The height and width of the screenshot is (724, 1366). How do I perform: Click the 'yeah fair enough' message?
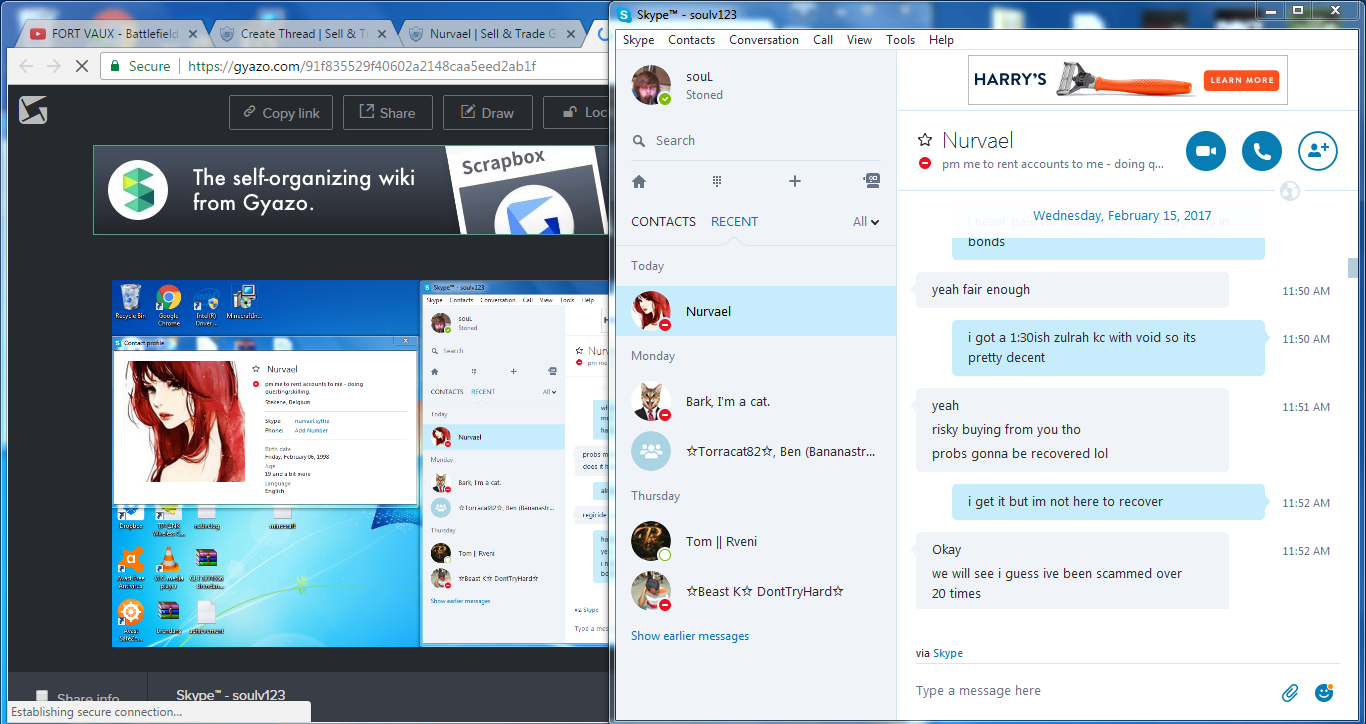[x=981, y=290]
